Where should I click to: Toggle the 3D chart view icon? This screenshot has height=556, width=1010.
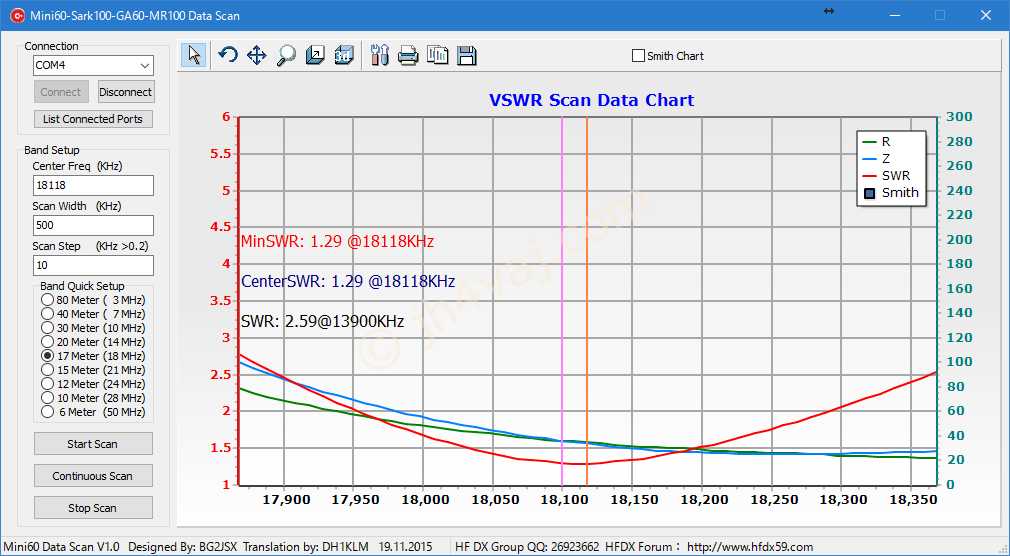tap(343, 55)
